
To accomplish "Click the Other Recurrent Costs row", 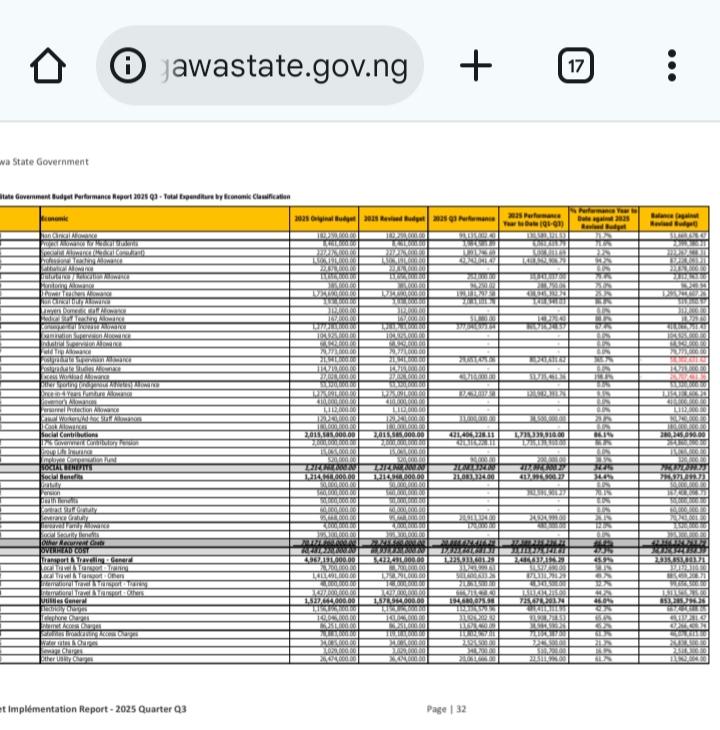I will 73,542.
